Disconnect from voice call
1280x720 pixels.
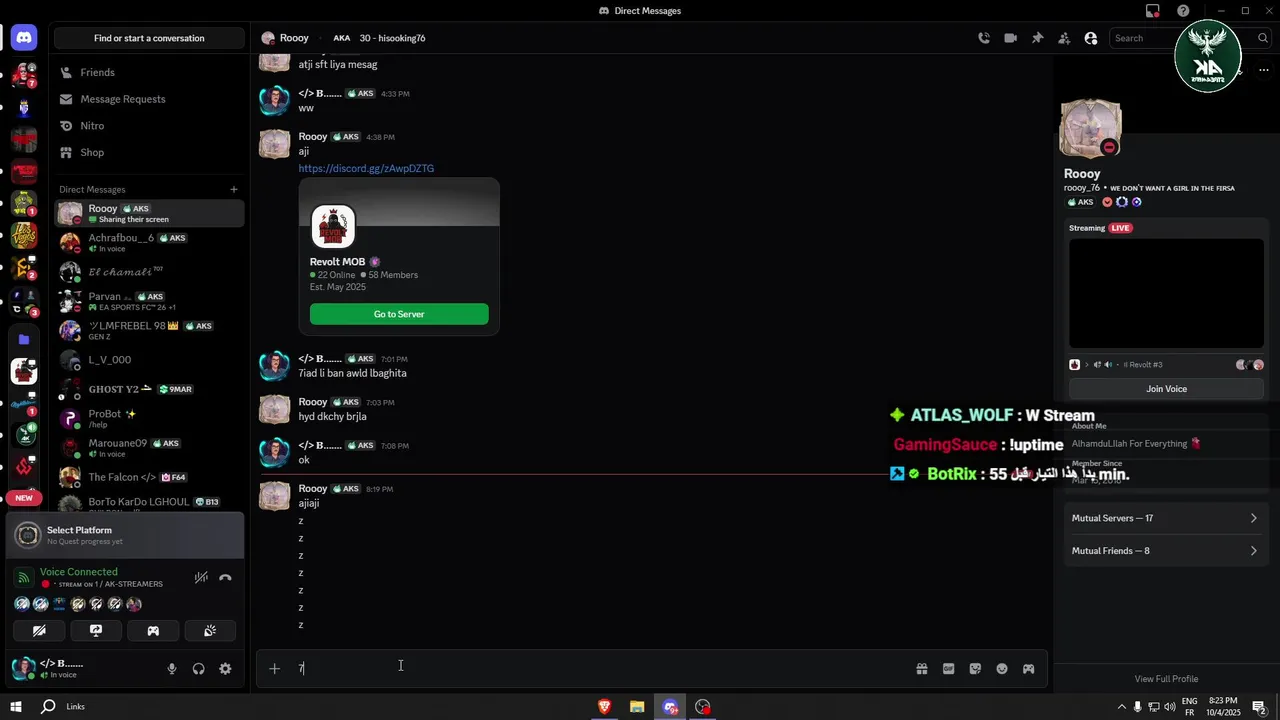point(225,577)
